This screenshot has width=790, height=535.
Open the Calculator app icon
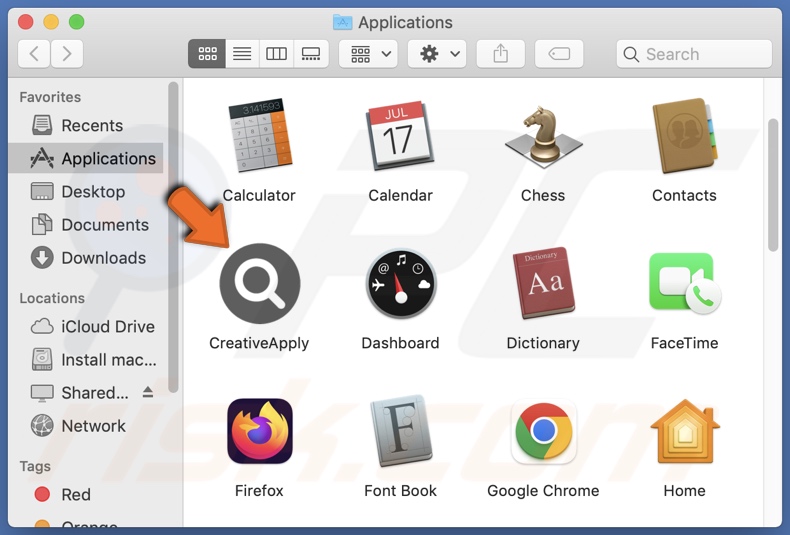[260, 136]
